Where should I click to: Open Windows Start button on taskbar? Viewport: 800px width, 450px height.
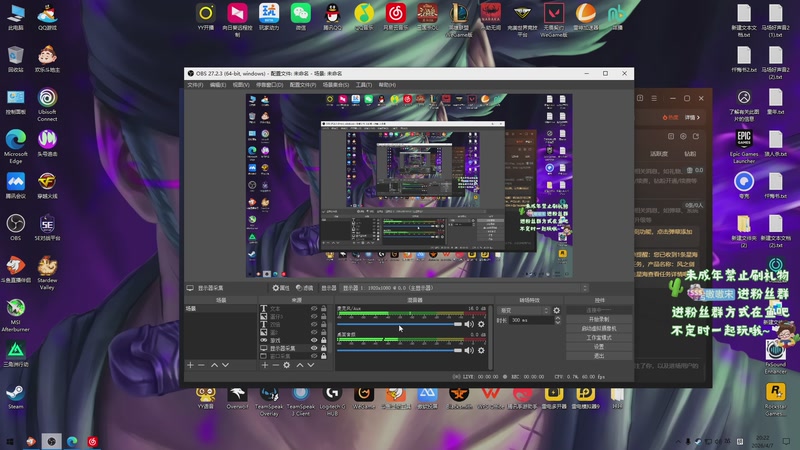click(10, 442)
